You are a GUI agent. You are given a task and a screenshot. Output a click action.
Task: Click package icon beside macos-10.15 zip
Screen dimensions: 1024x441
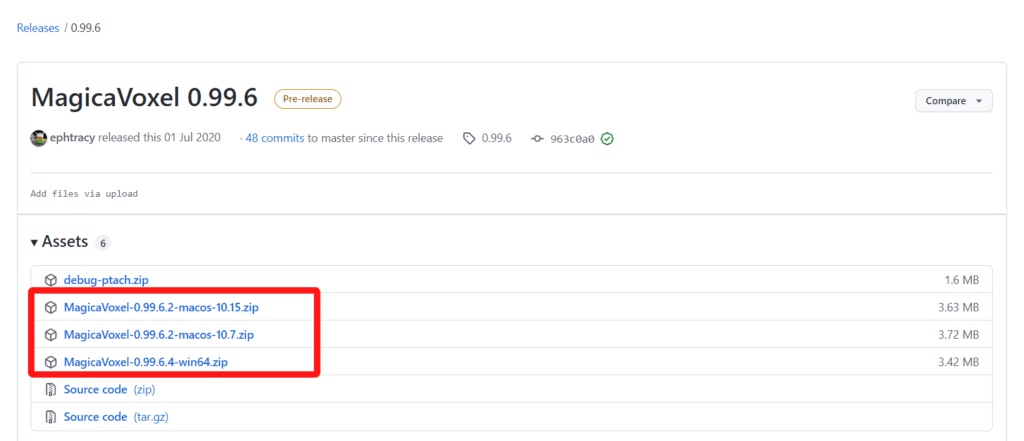pos(50,307)
